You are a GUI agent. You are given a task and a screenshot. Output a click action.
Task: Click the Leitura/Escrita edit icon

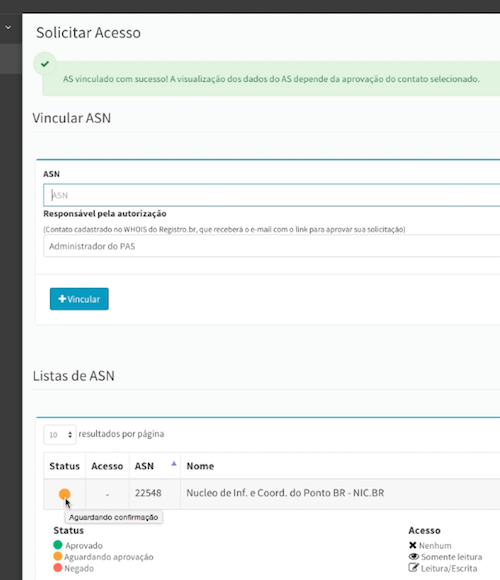413,567
